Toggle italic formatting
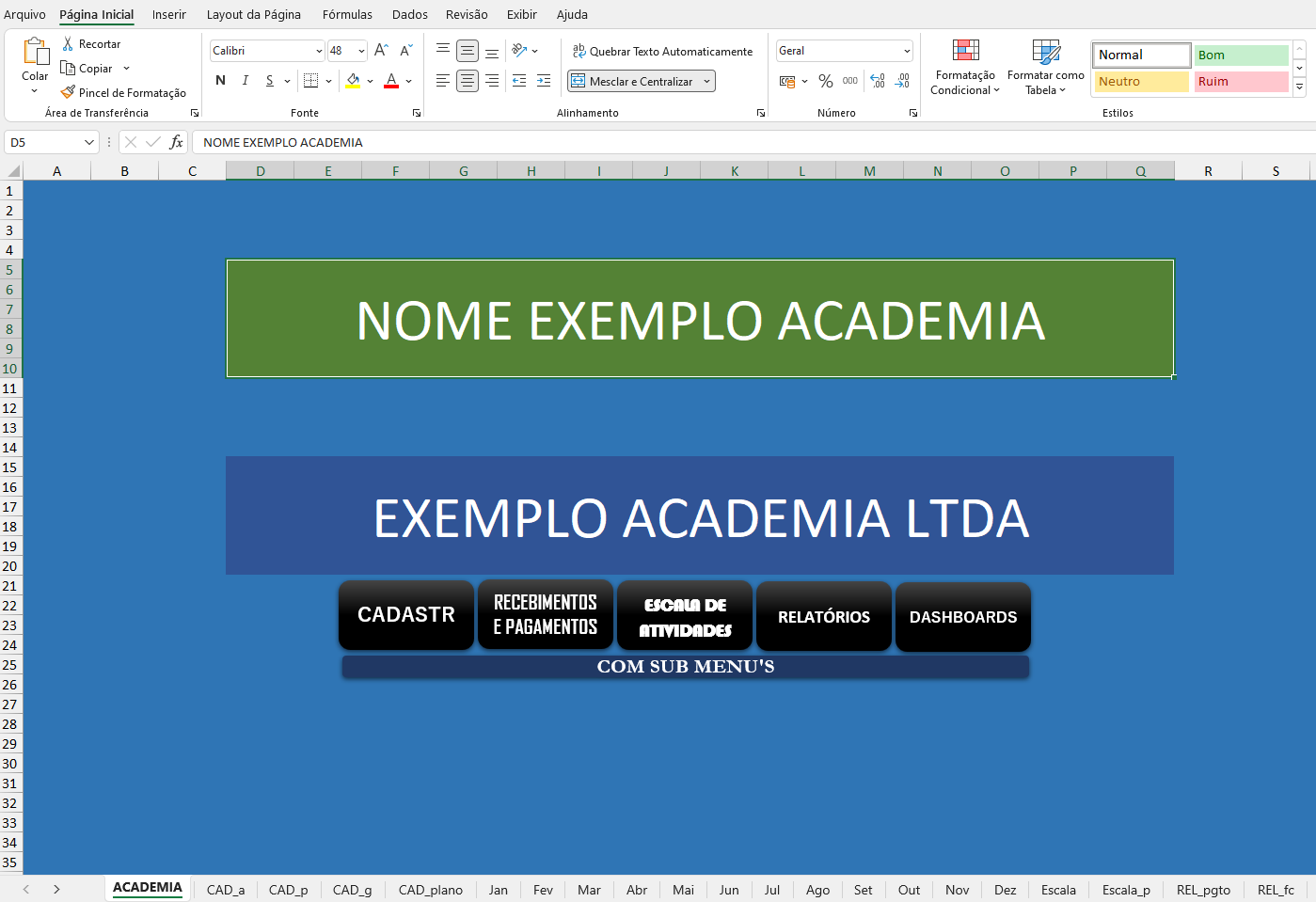The height and width of the screenshot is (902, 1316). tap(246, 81)
